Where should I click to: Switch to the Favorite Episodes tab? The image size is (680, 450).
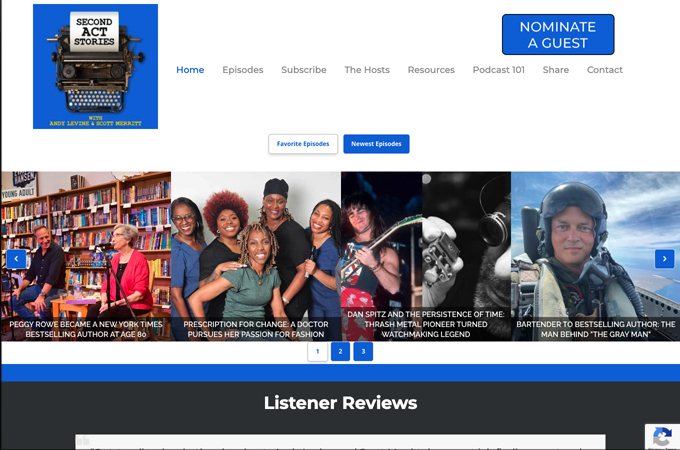click(x=303, y=144)
